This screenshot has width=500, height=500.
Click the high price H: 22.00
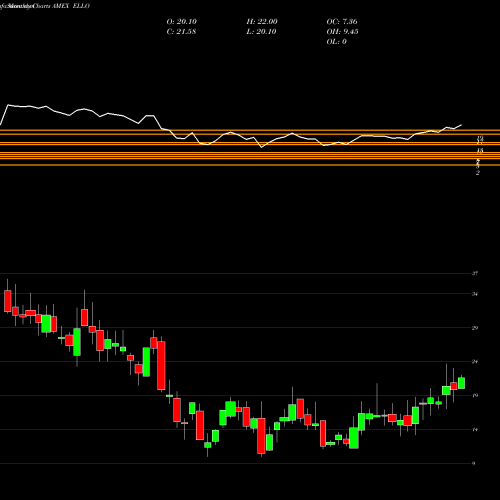coord(262,22)
